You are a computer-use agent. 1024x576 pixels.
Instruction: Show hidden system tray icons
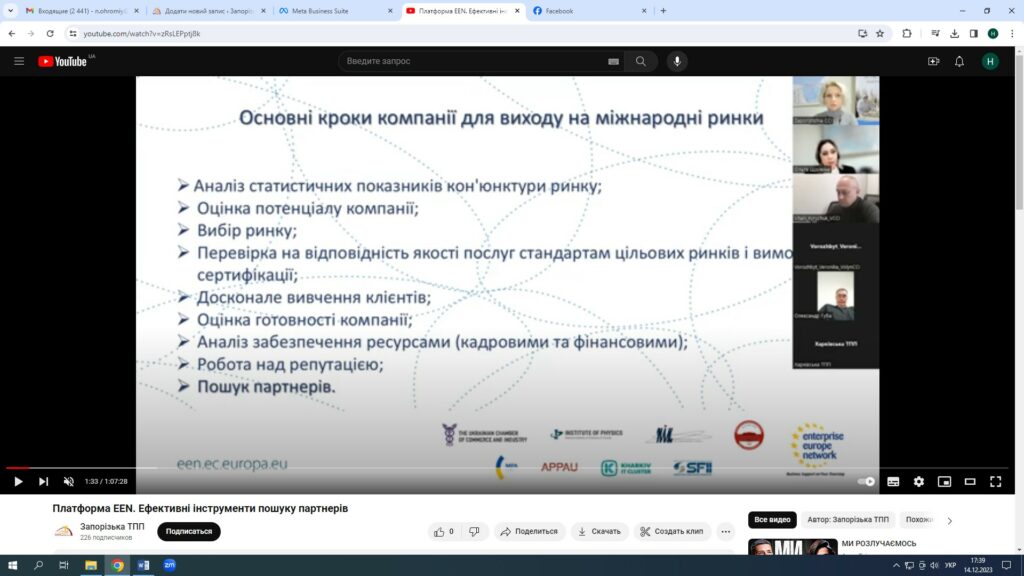point(896,566)
